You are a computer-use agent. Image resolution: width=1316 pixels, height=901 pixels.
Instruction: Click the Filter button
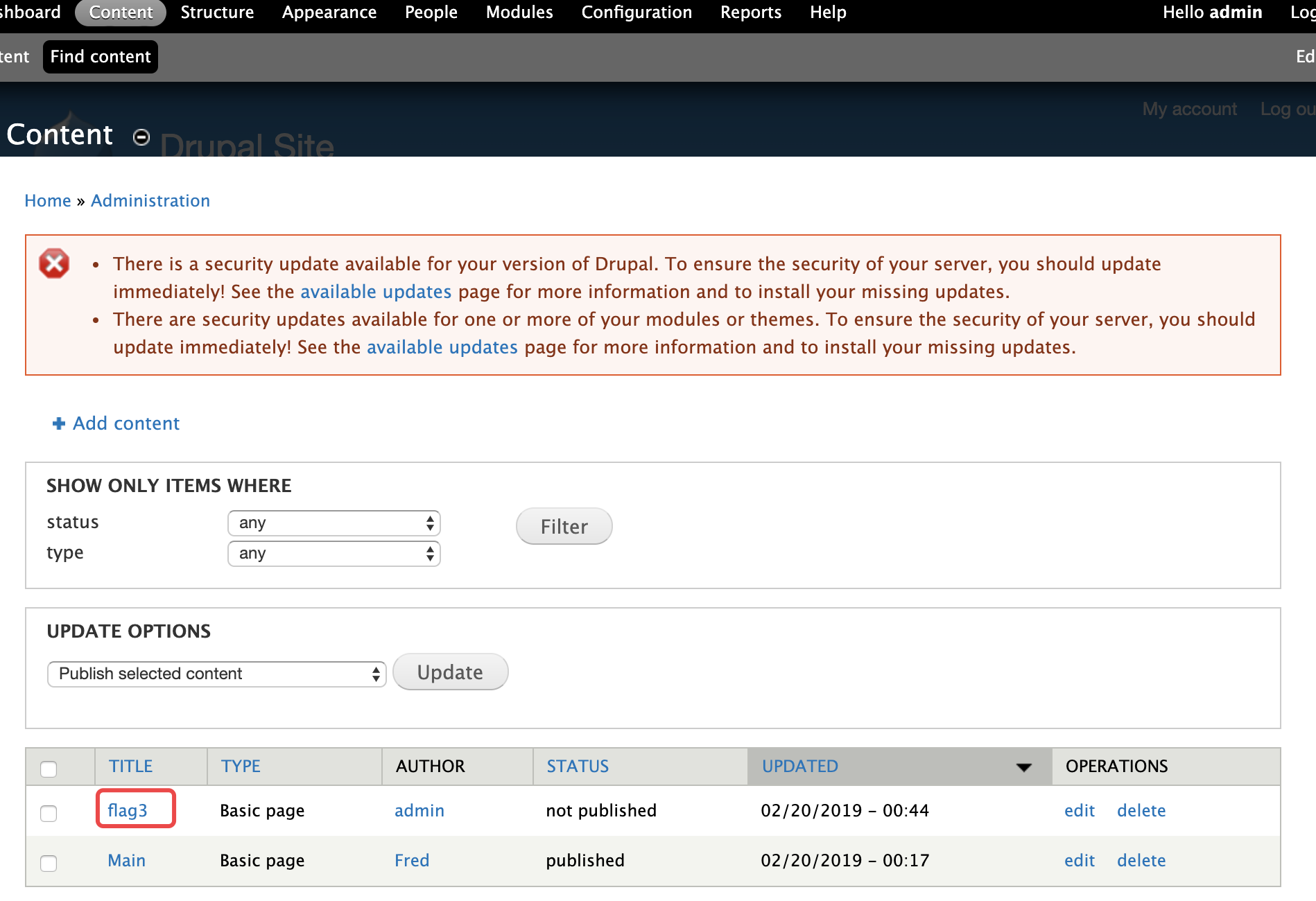click(564, 527)
